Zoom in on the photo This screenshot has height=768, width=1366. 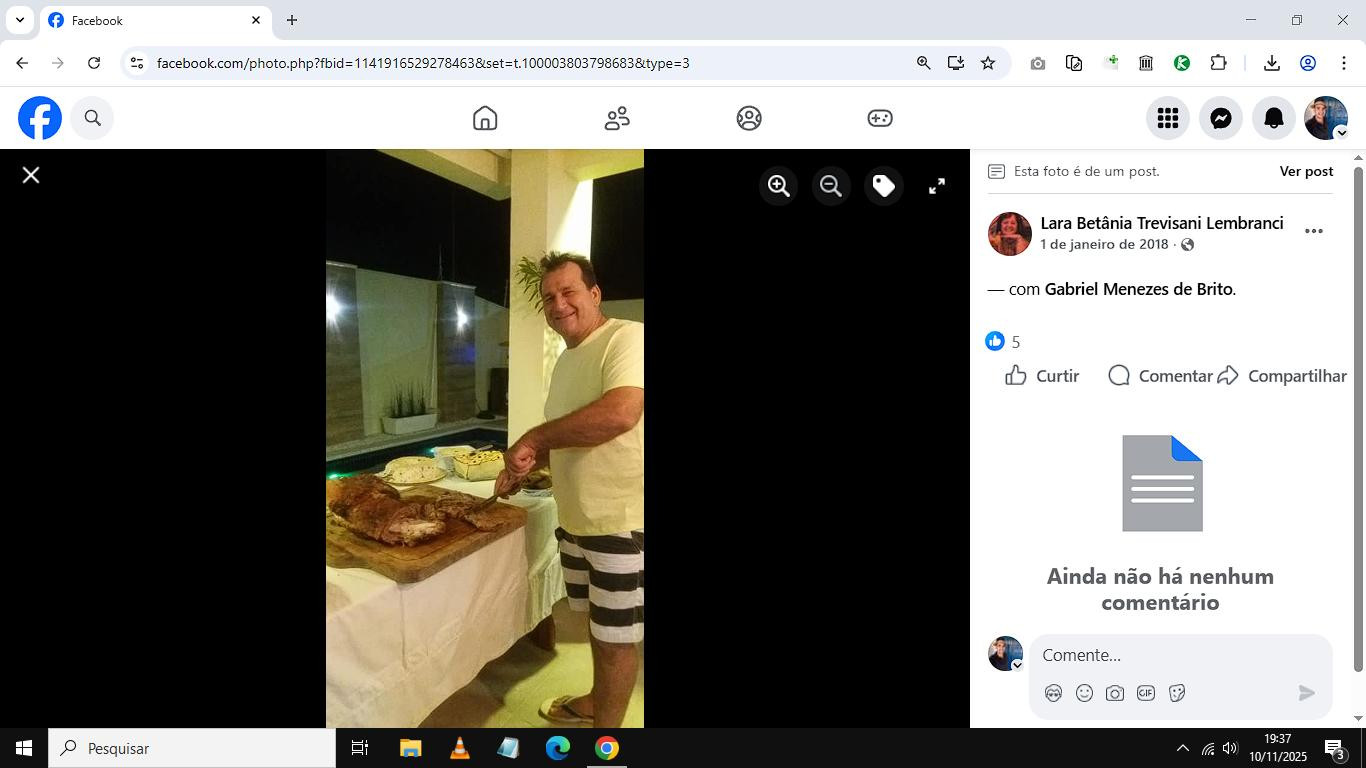(779, 186)
